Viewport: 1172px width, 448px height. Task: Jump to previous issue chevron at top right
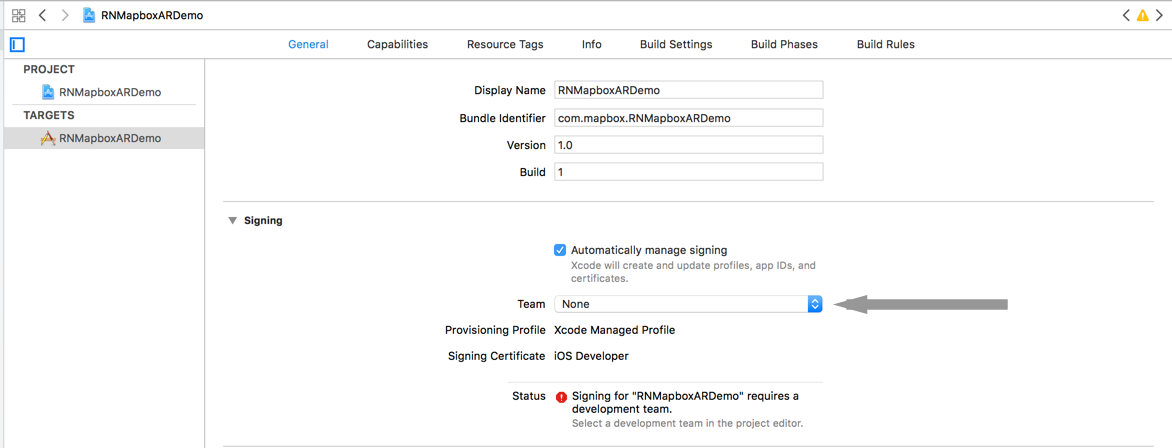pyautogui.click(x=1126, y=16)
